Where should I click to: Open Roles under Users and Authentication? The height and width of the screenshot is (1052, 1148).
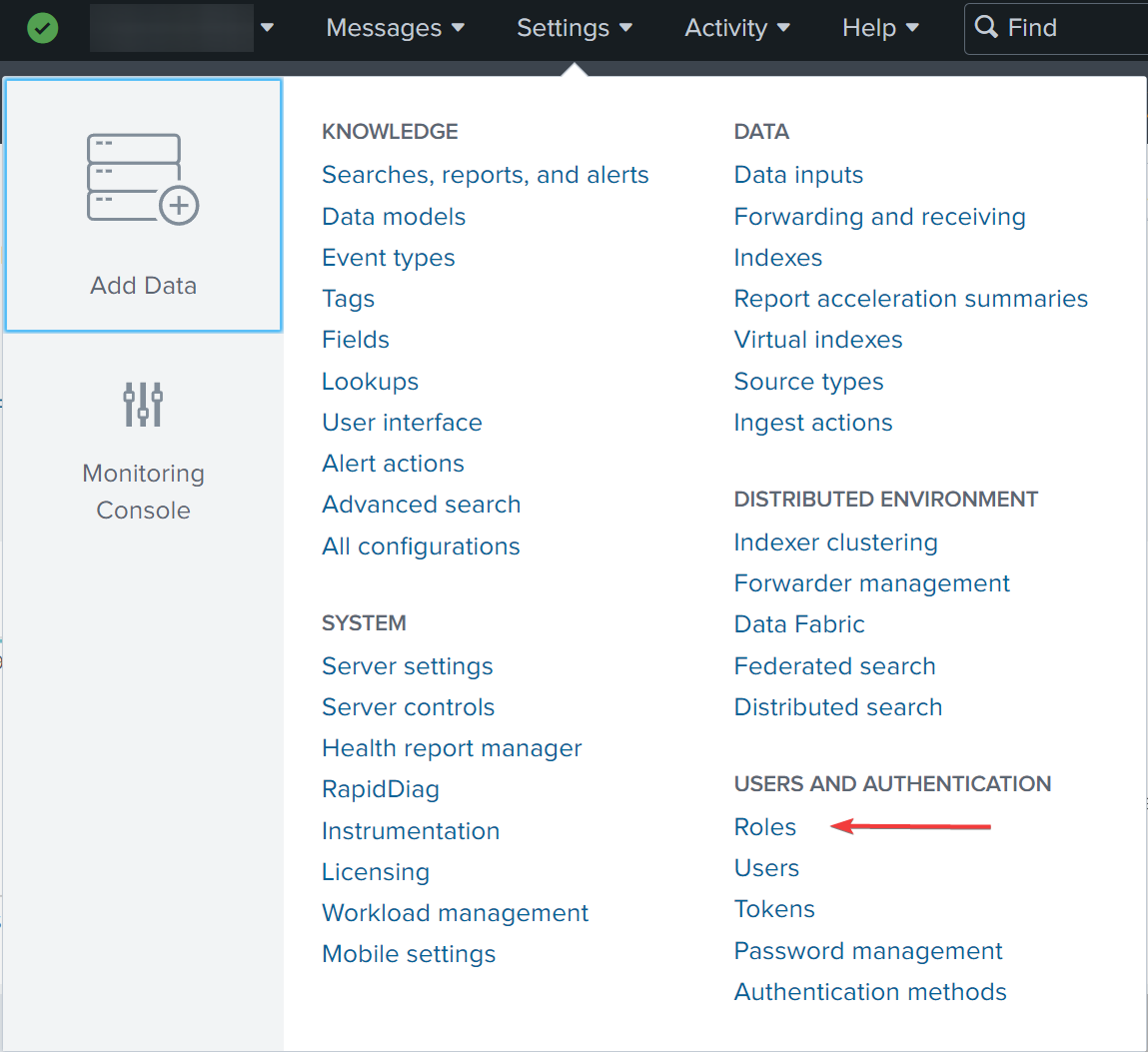click(765, 827)
